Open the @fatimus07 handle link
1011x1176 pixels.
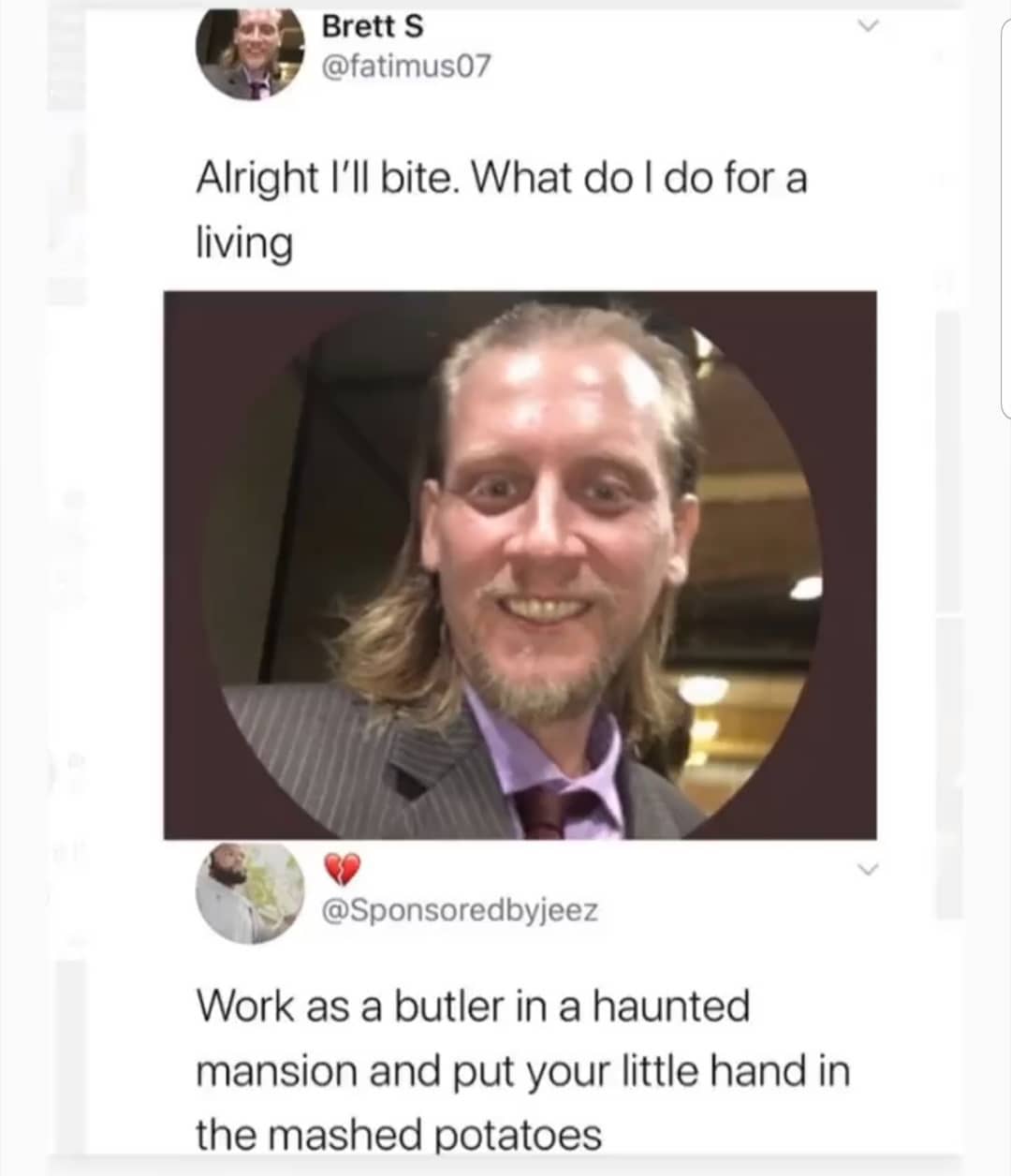[405, 66]
